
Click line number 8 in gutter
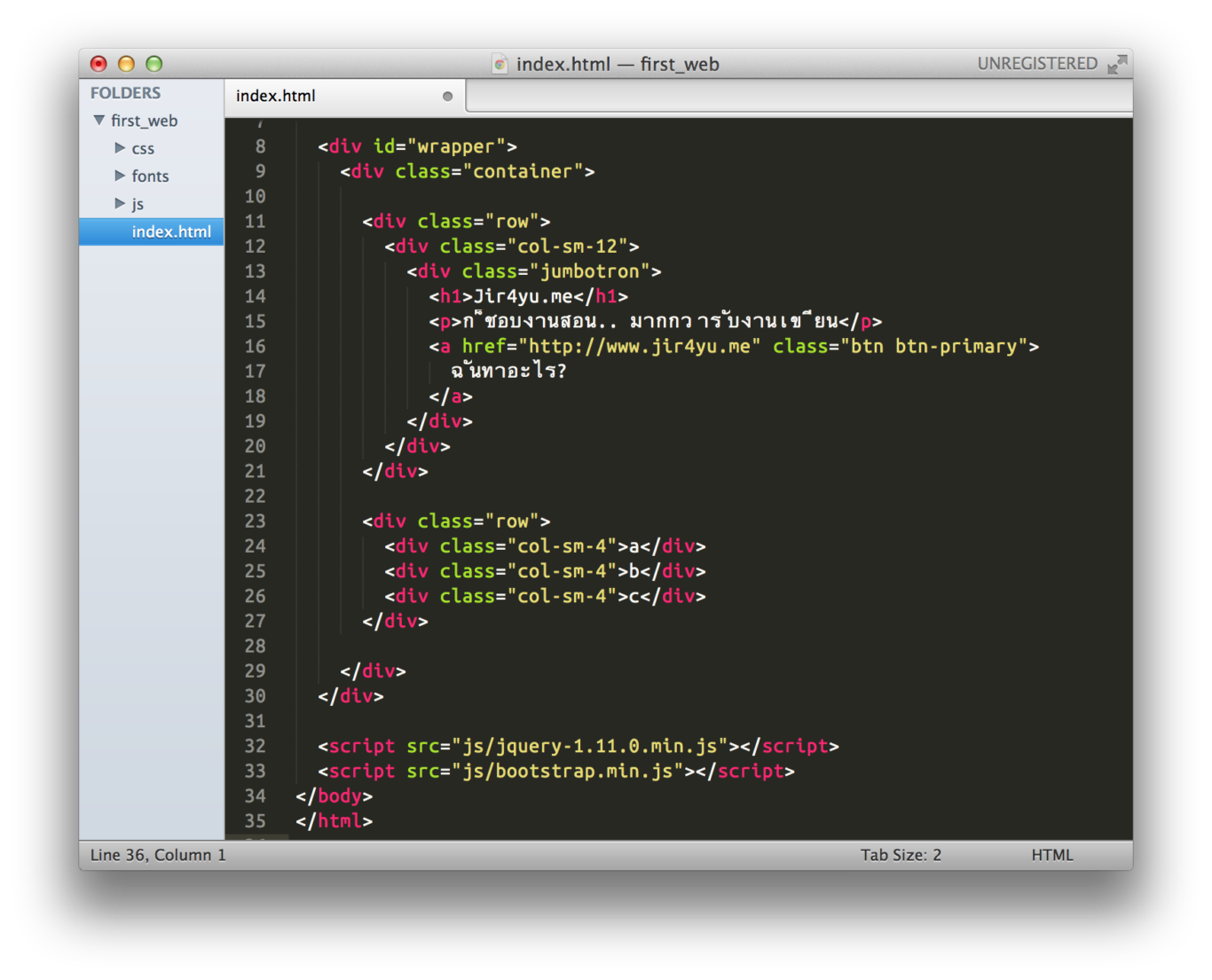(x=260, y=146)
